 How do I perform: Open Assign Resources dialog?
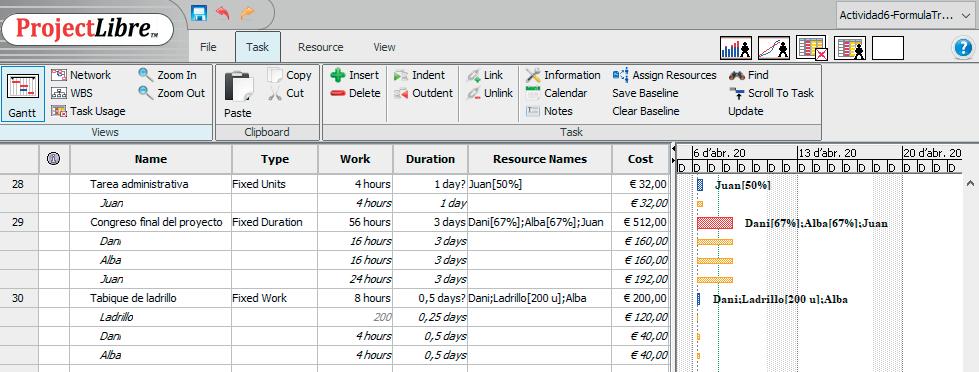coord(664,75)
